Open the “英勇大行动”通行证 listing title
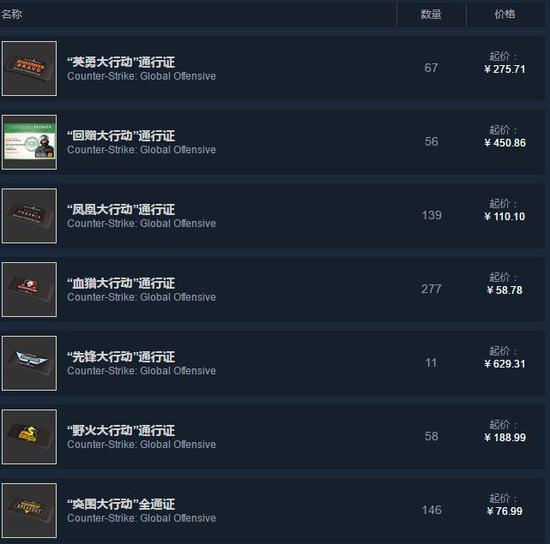Screen dimensions: 550x544 (x=121, y=62)
